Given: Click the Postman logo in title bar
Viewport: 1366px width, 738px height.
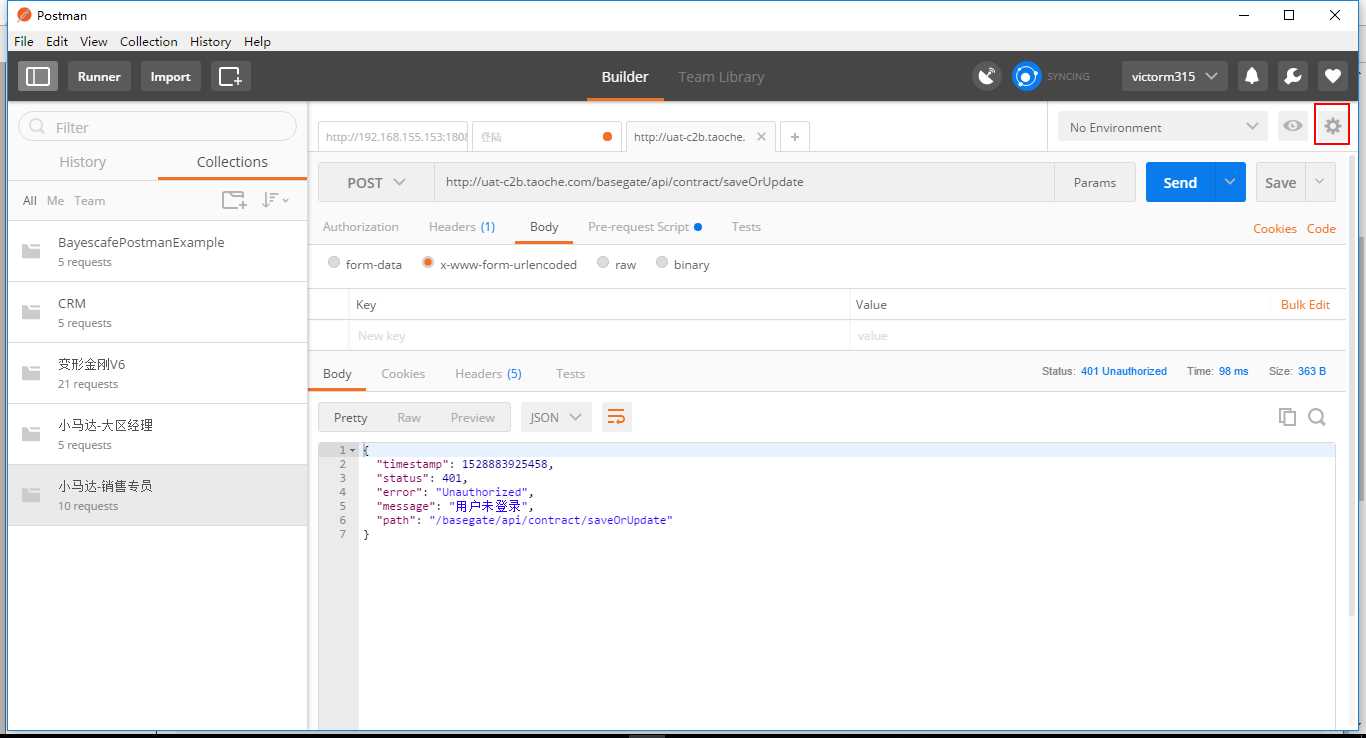Looking at the screenshot, I should click(x=25, y=15).
